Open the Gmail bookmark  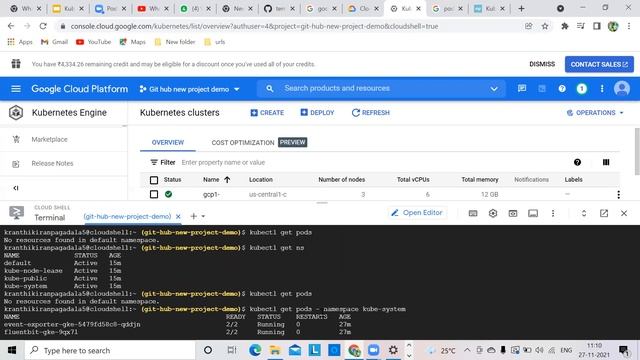click(x=54, y=42)
